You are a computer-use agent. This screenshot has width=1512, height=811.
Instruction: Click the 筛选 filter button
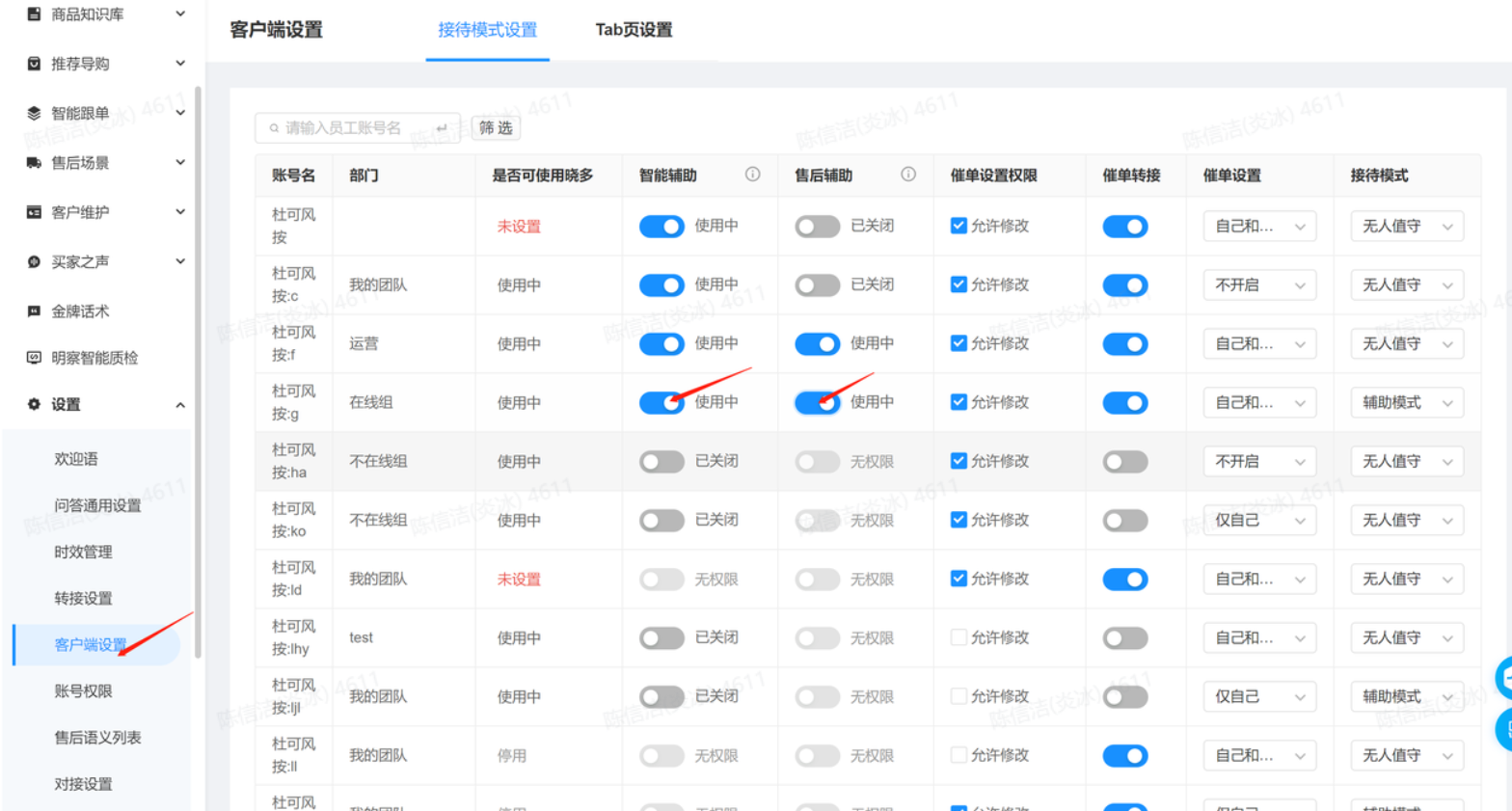pyautogui.click(x=496, y=127)
